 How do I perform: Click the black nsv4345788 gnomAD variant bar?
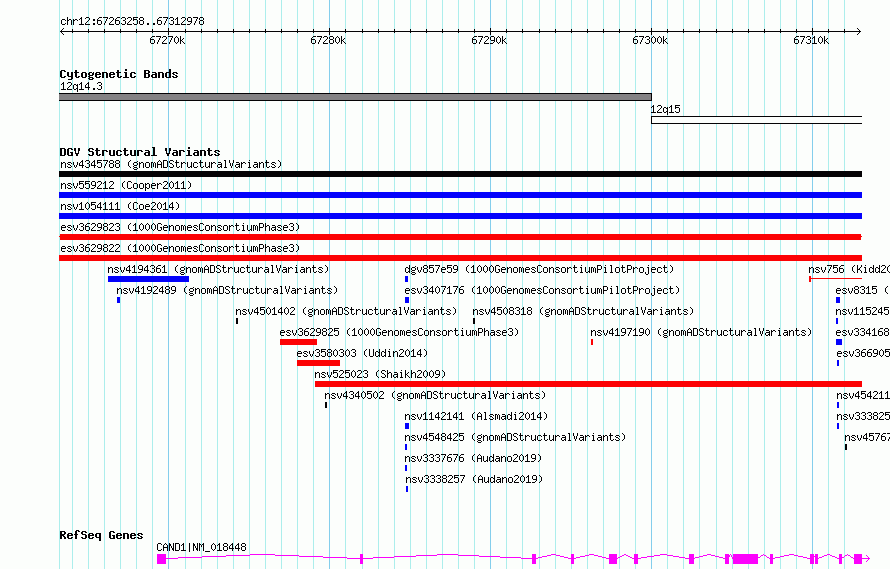click(x=460, y=174)
